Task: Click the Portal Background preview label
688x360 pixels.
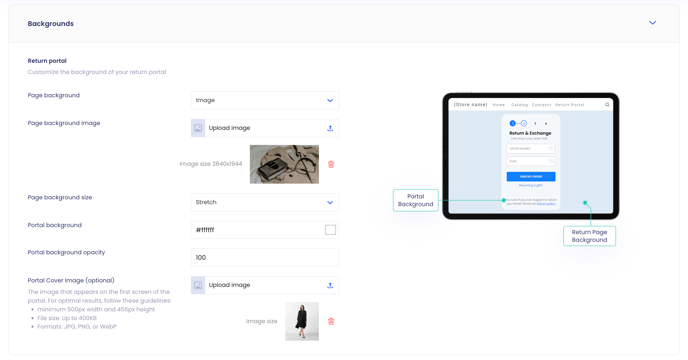Action: (x=416, y=200)
